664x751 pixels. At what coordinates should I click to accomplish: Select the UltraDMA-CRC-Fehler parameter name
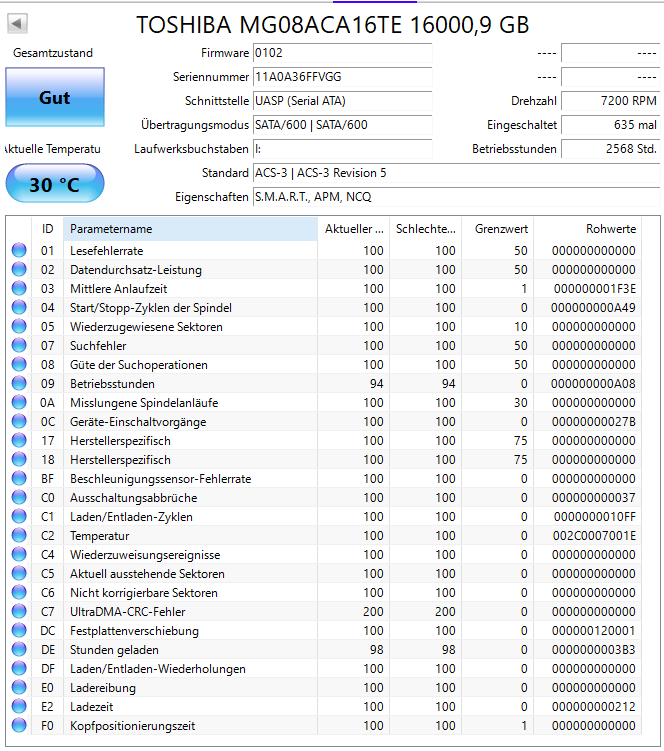pos(127,612)
